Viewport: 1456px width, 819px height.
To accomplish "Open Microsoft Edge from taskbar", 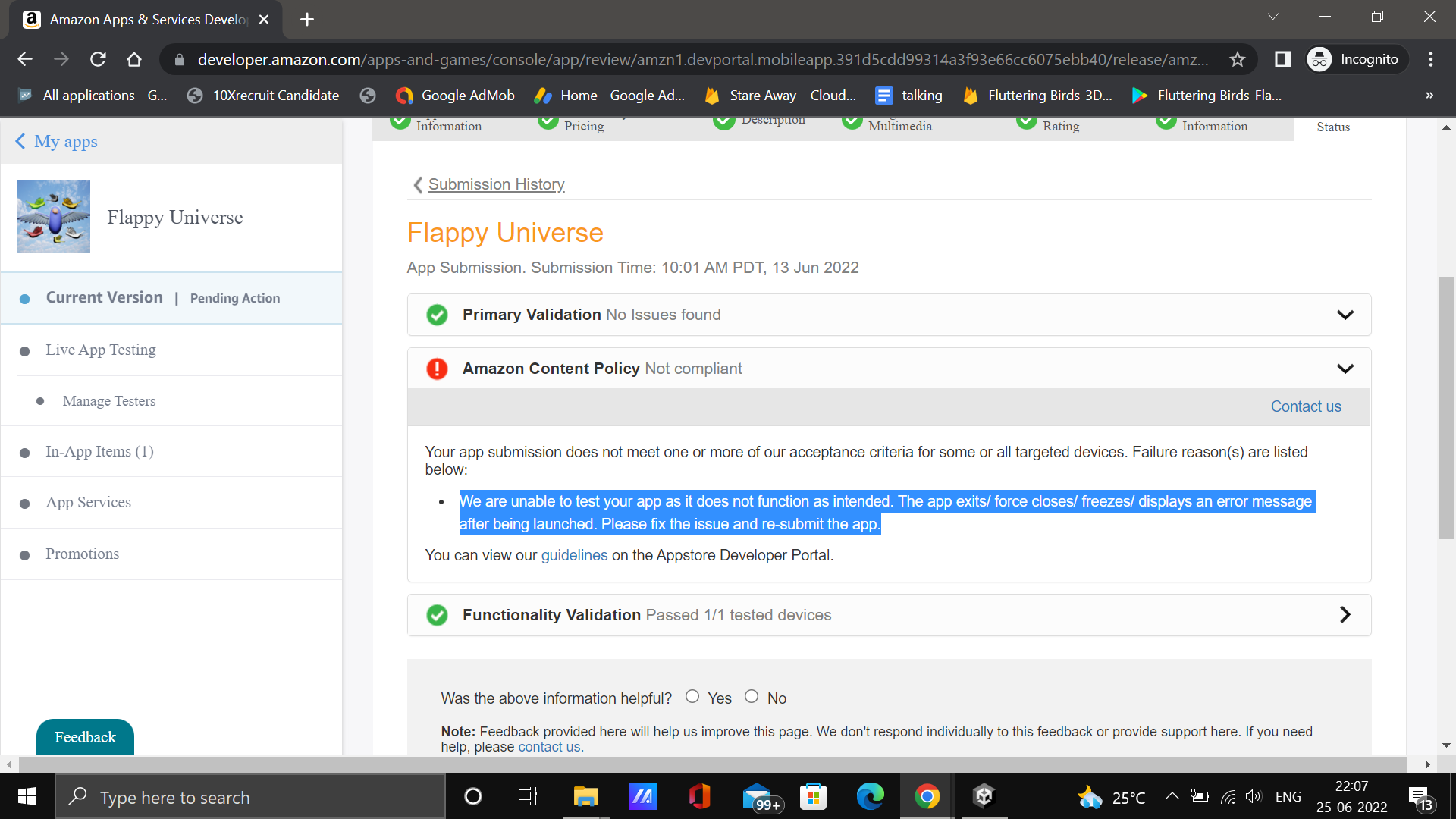I will (x=870, y=796).
